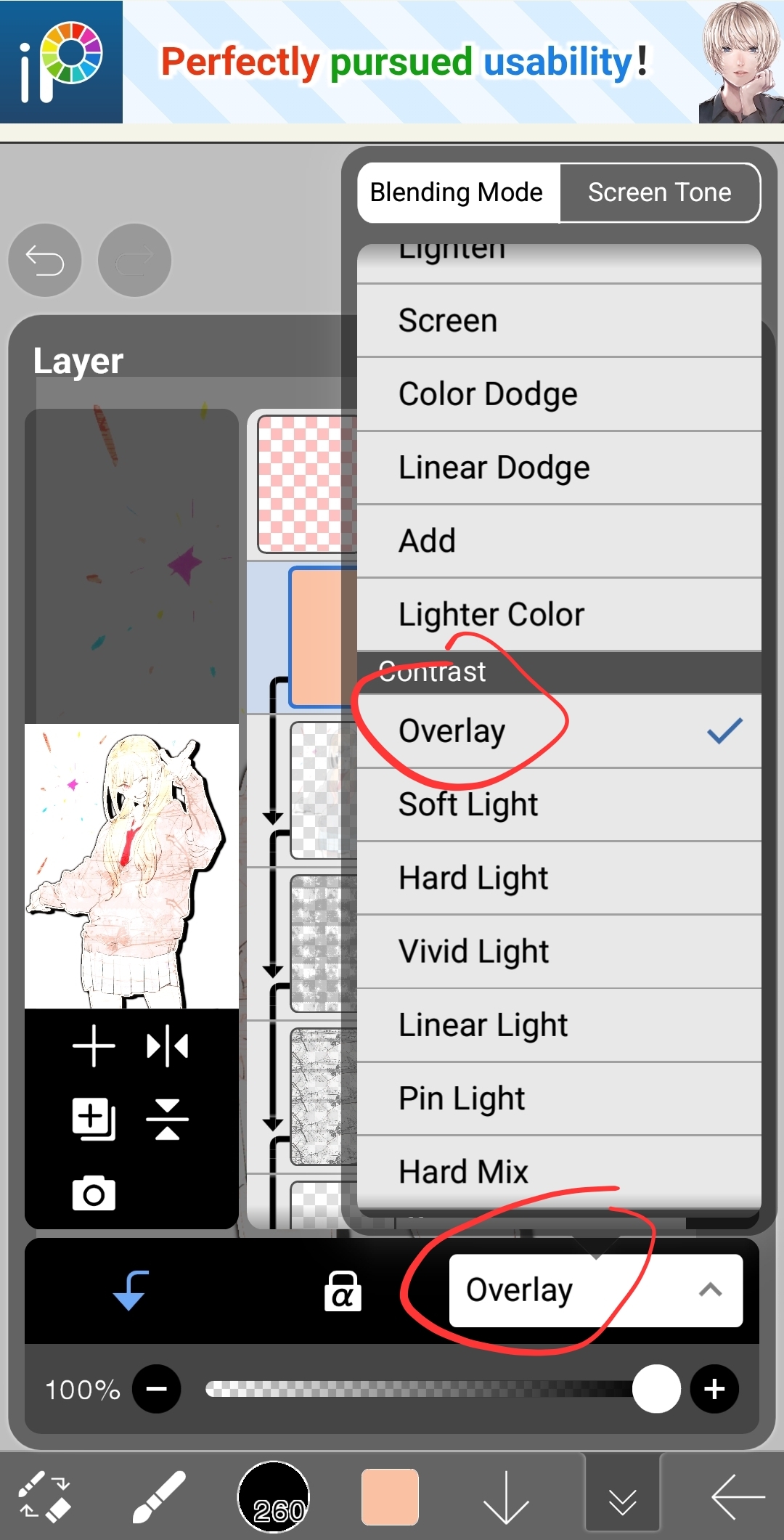Open the peach color swatch

(x=390, y=1496)
